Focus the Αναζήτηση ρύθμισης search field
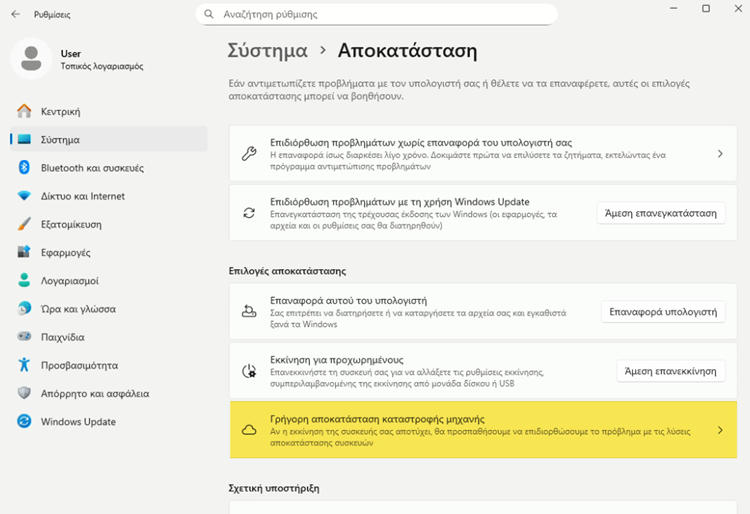 [376, 14]
